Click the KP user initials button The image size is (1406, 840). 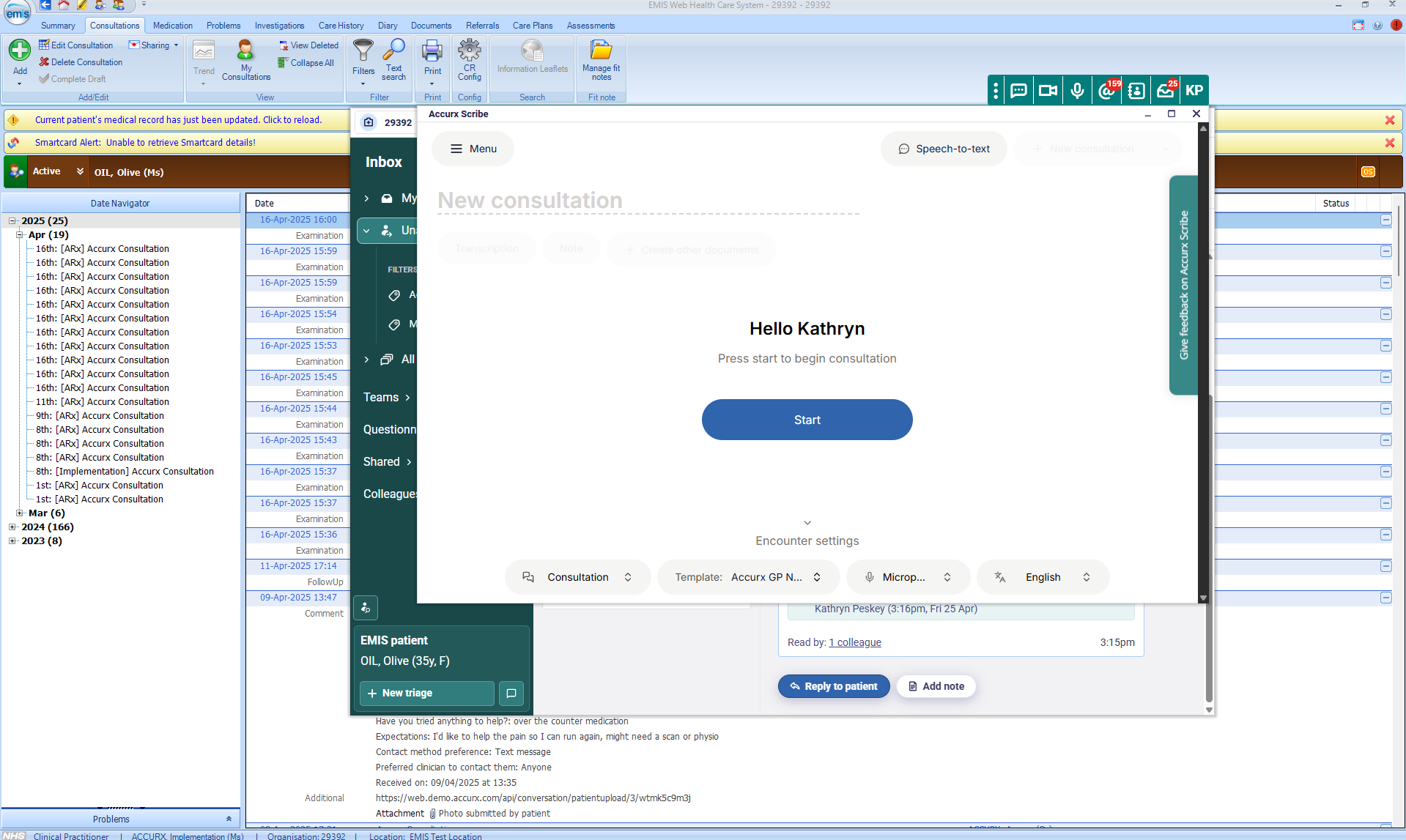[1194, 91]
